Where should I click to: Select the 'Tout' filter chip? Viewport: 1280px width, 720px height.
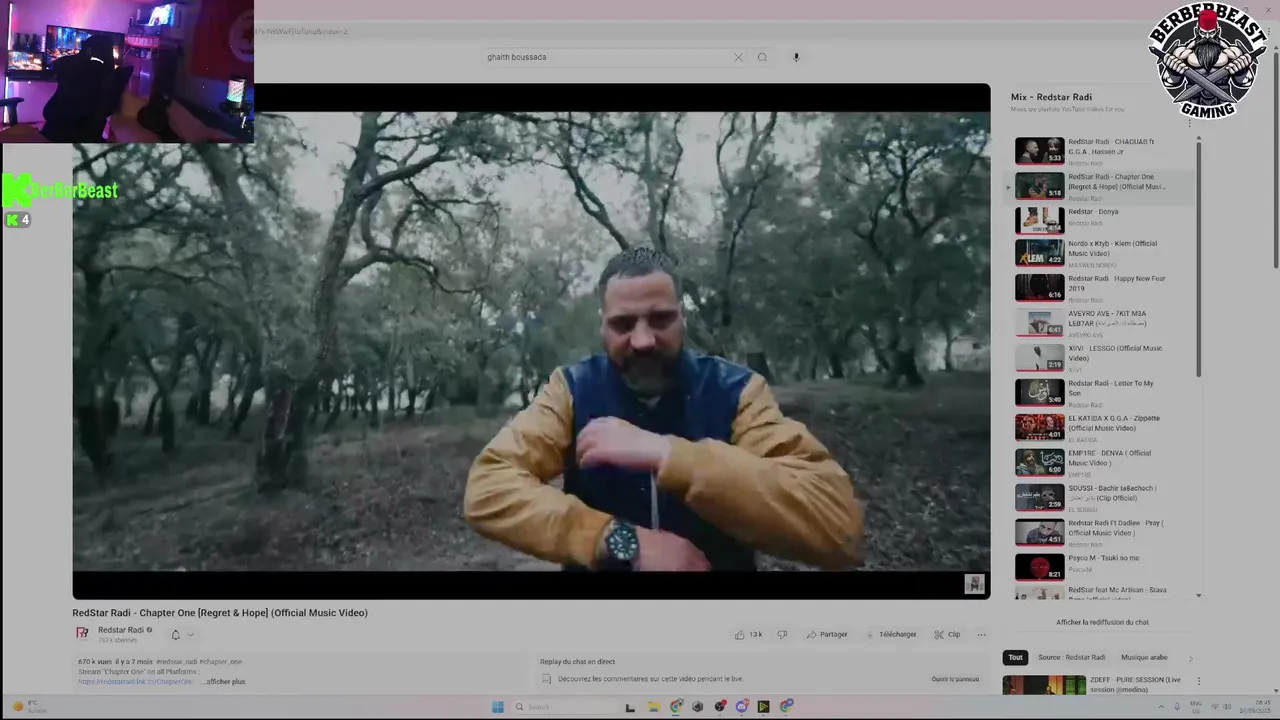[1015, 657]
